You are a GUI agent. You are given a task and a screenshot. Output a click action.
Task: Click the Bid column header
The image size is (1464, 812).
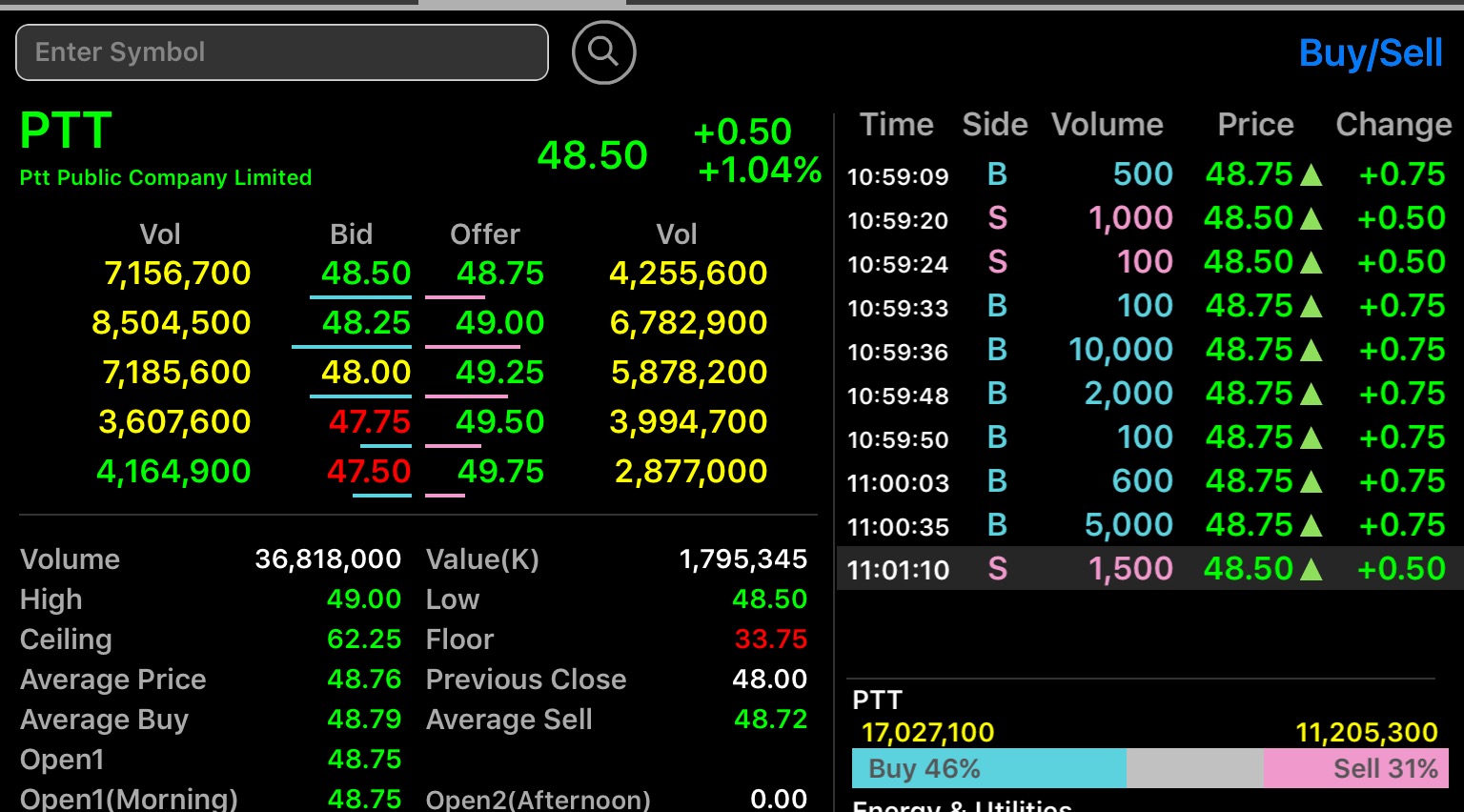tap(351, 234)
